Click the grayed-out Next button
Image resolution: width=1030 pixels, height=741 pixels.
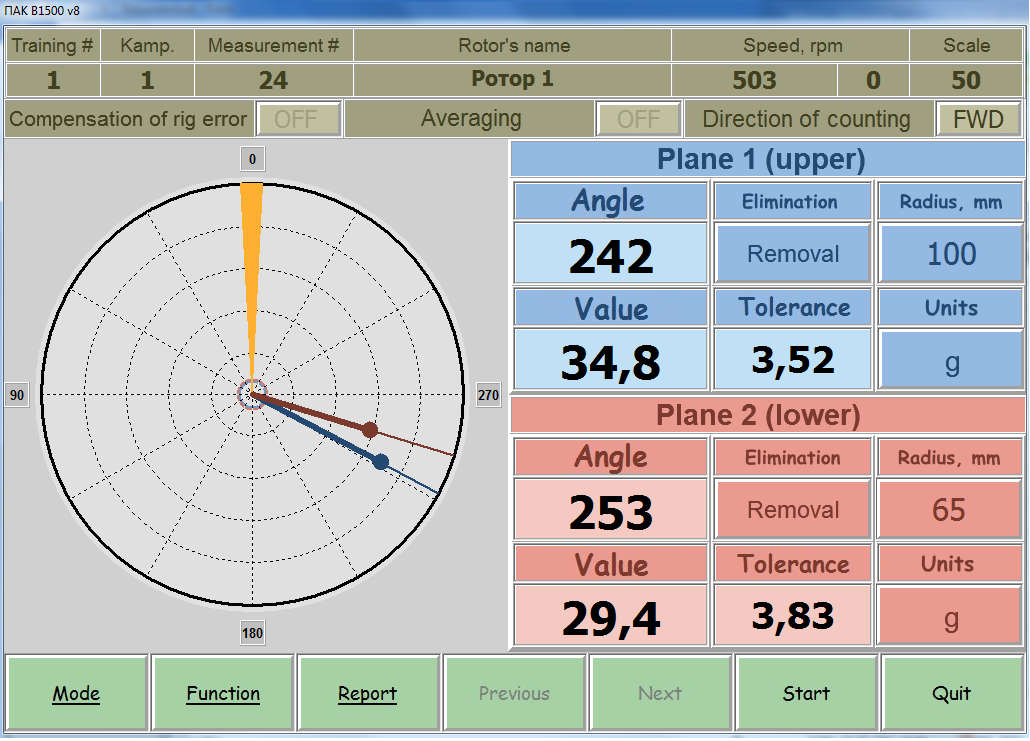(x=660, y=693)
